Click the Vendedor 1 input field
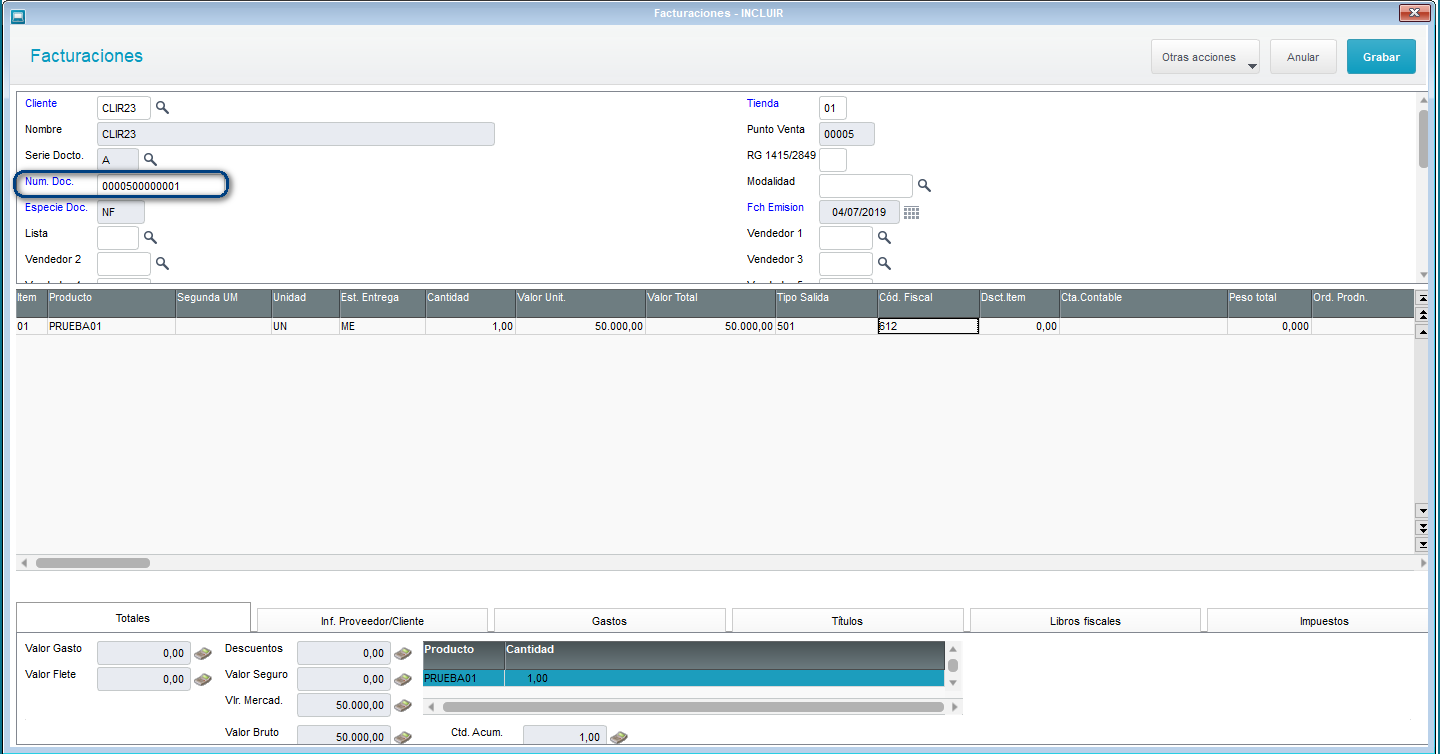Image resolution: width=1440 pixels, height=754 pixels. tap(846, 238)
